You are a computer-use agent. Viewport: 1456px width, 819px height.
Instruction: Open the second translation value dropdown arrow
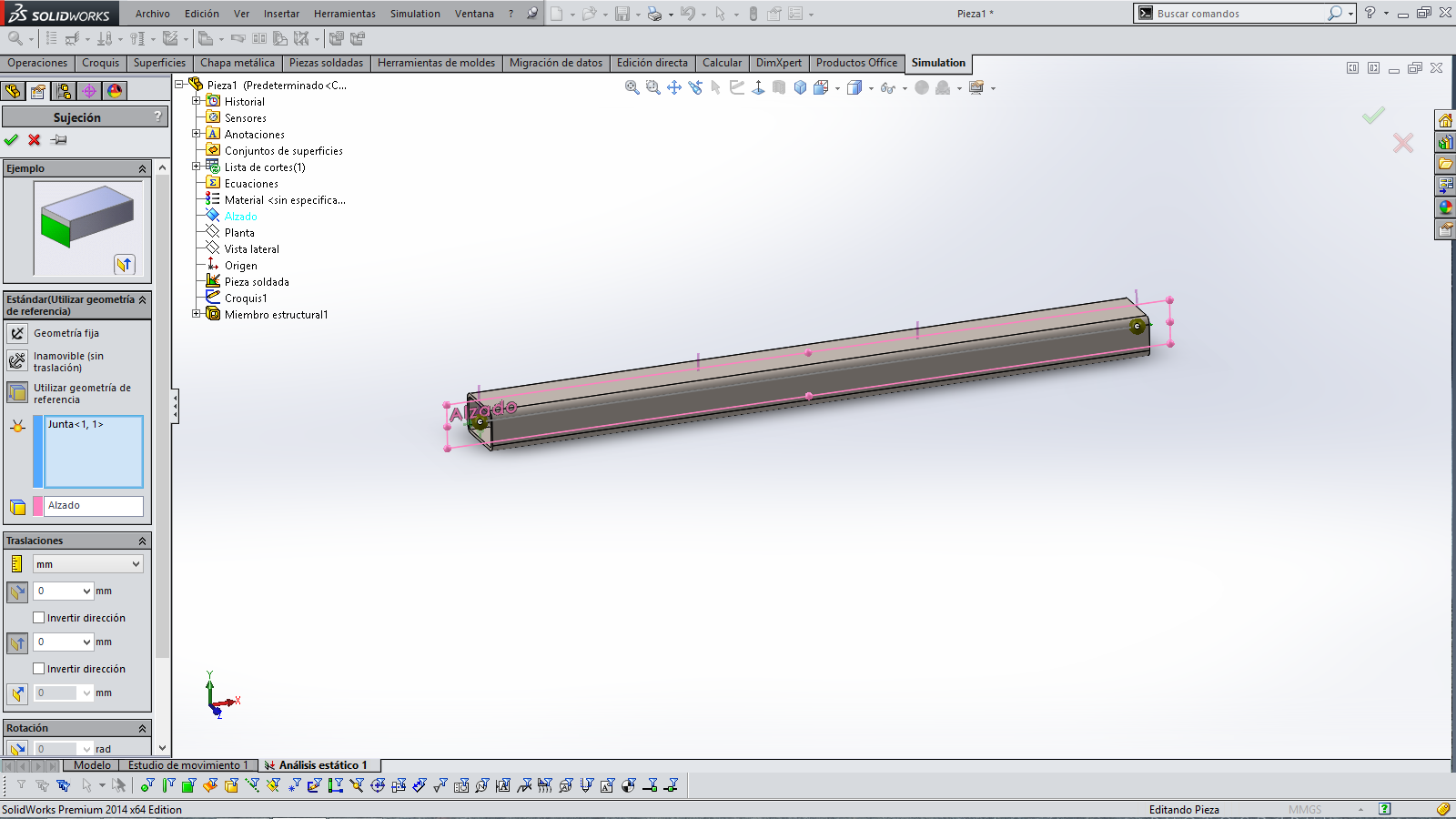86,642
